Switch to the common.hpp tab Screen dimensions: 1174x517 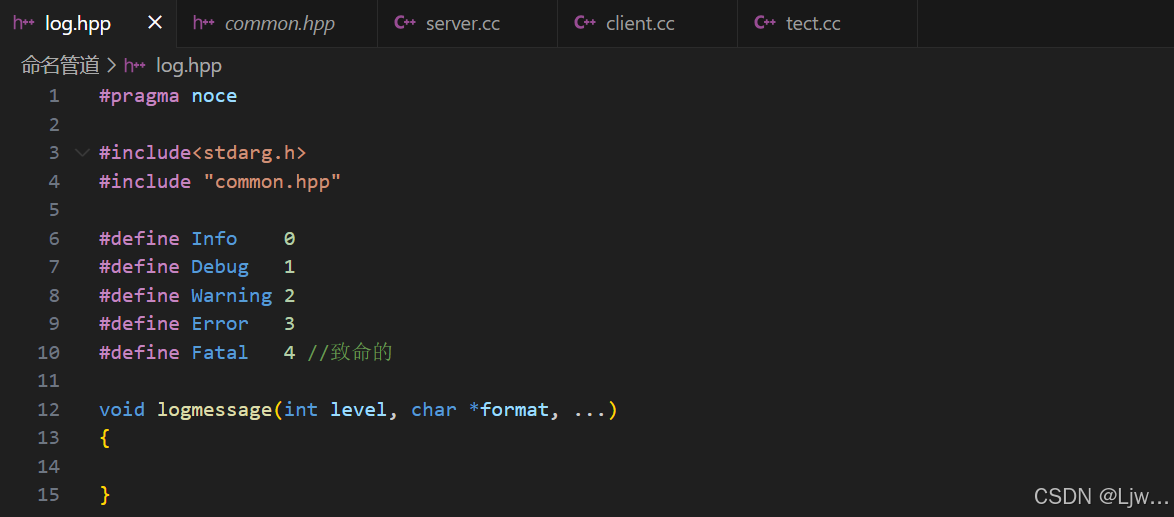tap(279, 23)
